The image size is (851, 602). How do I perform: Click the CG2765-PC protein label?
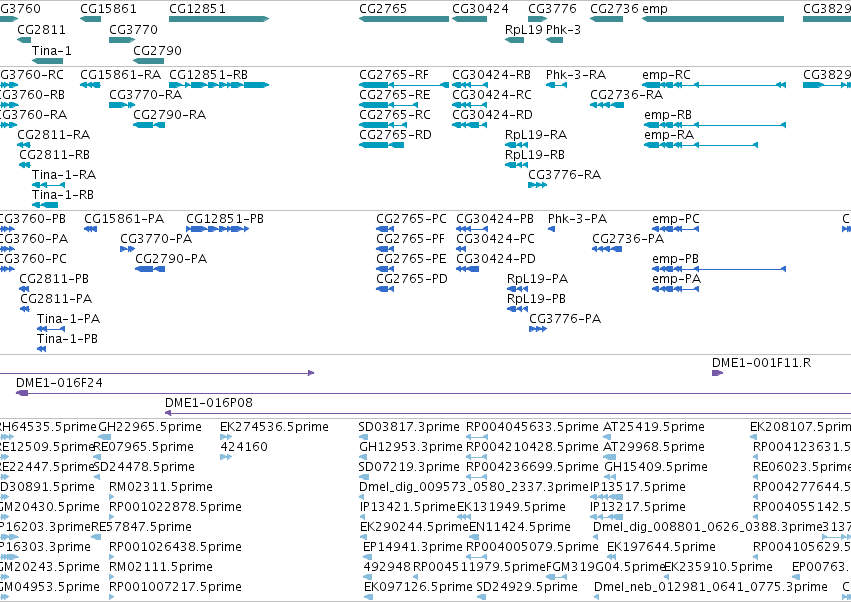tap(411, 219)
